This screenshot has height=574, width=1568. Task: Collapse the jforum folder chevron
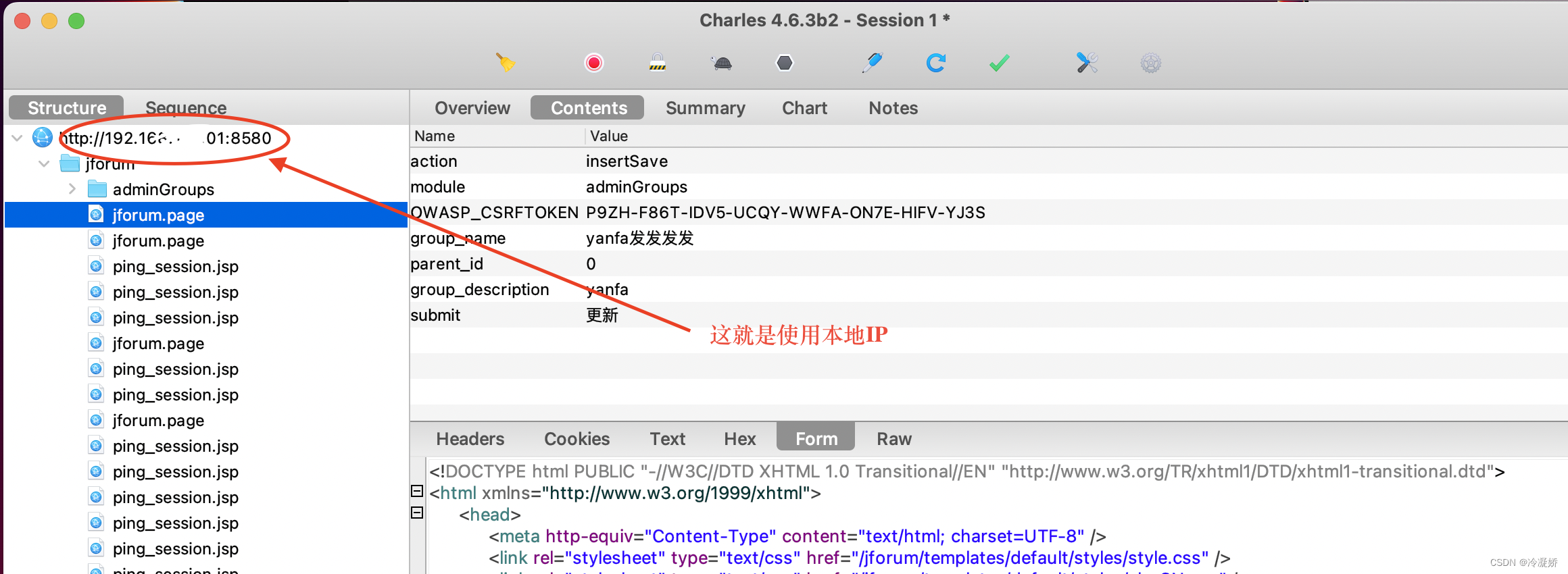tap(45, 164)
